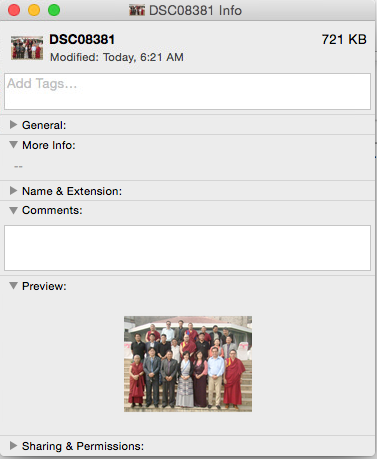Click the General section label

click(44, 125)
